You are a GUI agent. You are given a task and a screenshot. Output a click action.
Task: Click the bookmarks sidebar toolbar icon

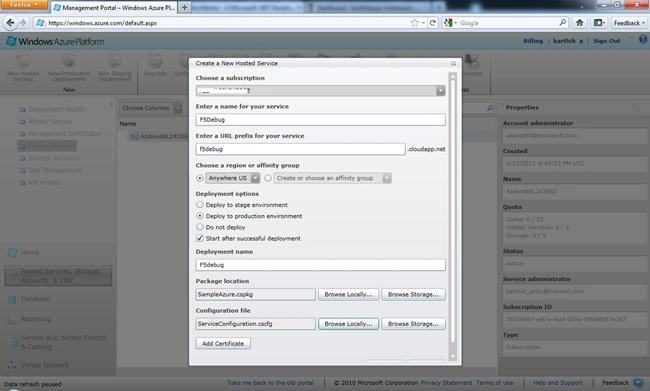(x=599, y=23)
